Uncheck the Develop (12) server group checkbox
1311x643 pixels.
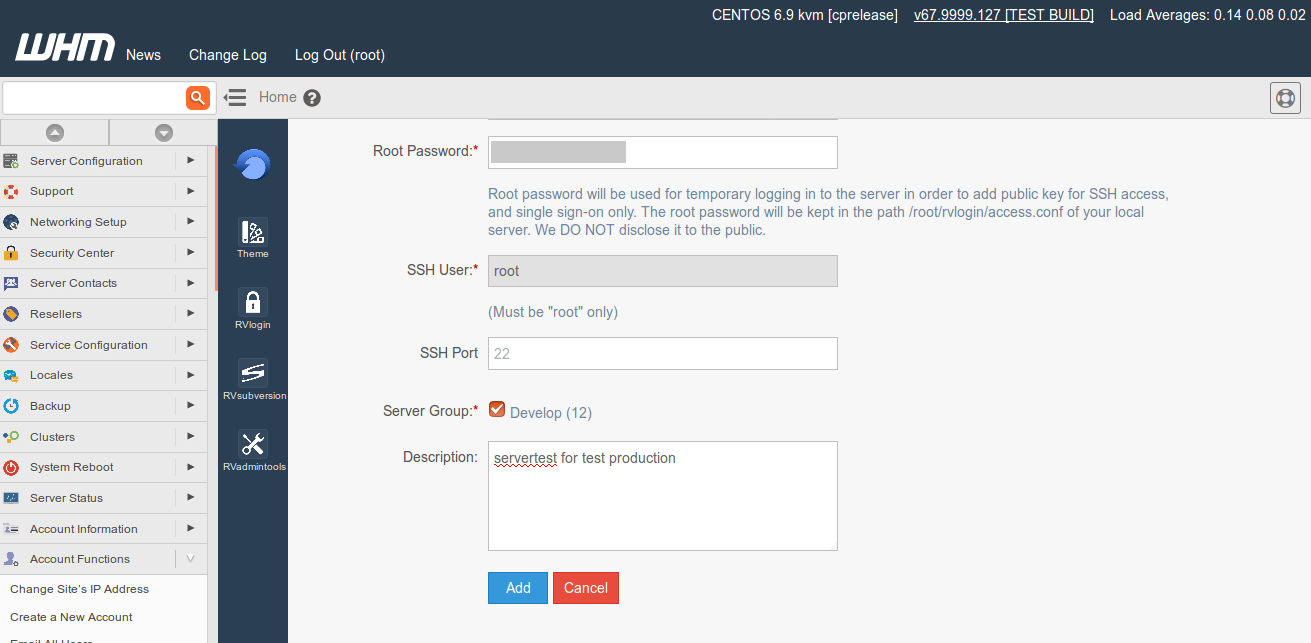click(497, 409)
